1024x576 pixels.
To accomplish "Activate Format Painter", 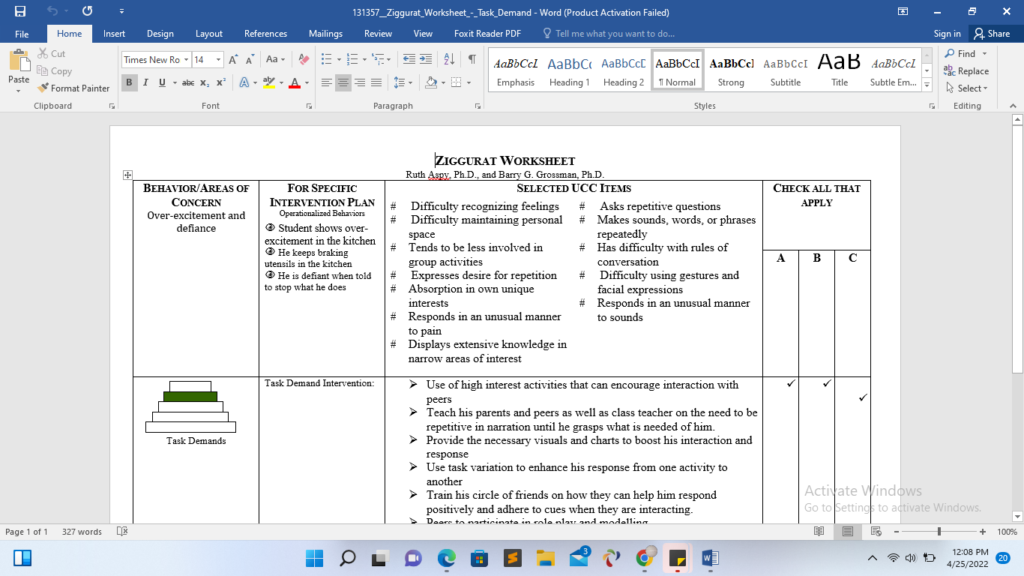I will [73, 88].
